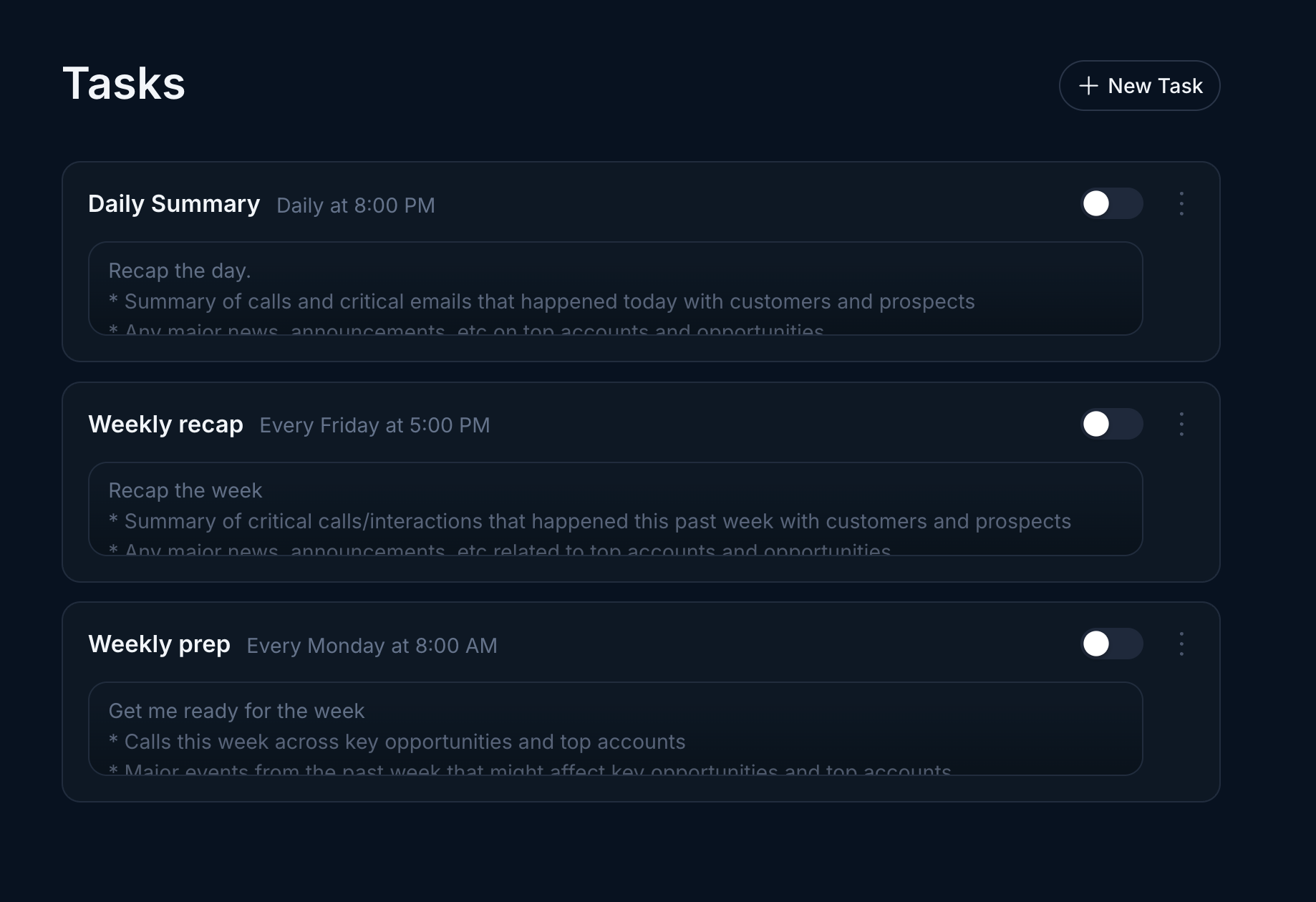Open the "Every Friday at 5:00 PM" schedule
The width and height of the screenshot is (1316, 902).
[374, 425]
